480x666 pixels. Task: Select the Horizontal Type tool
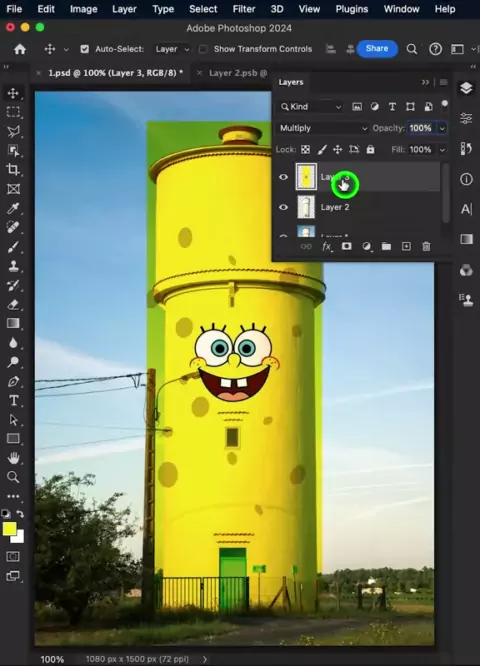coord(13,401)
